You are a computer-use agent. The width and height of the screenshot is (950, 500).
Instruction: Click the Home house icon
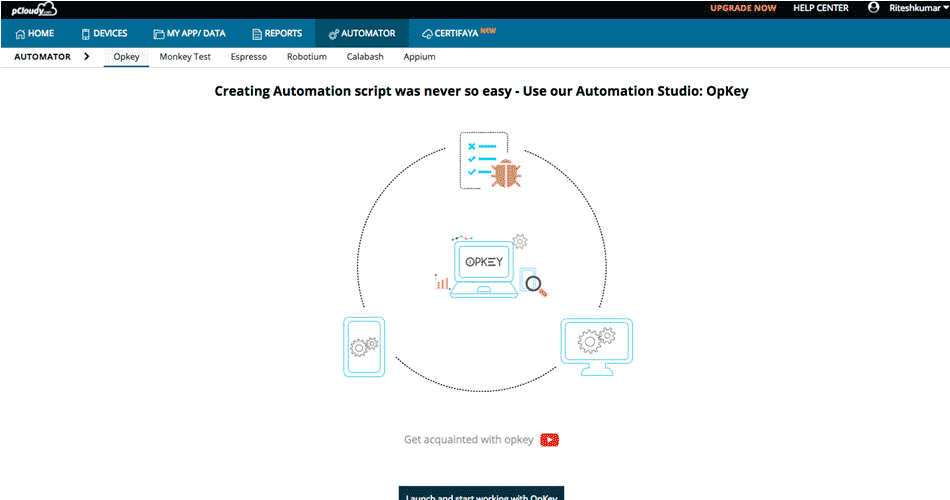click(x=21, y=34)
